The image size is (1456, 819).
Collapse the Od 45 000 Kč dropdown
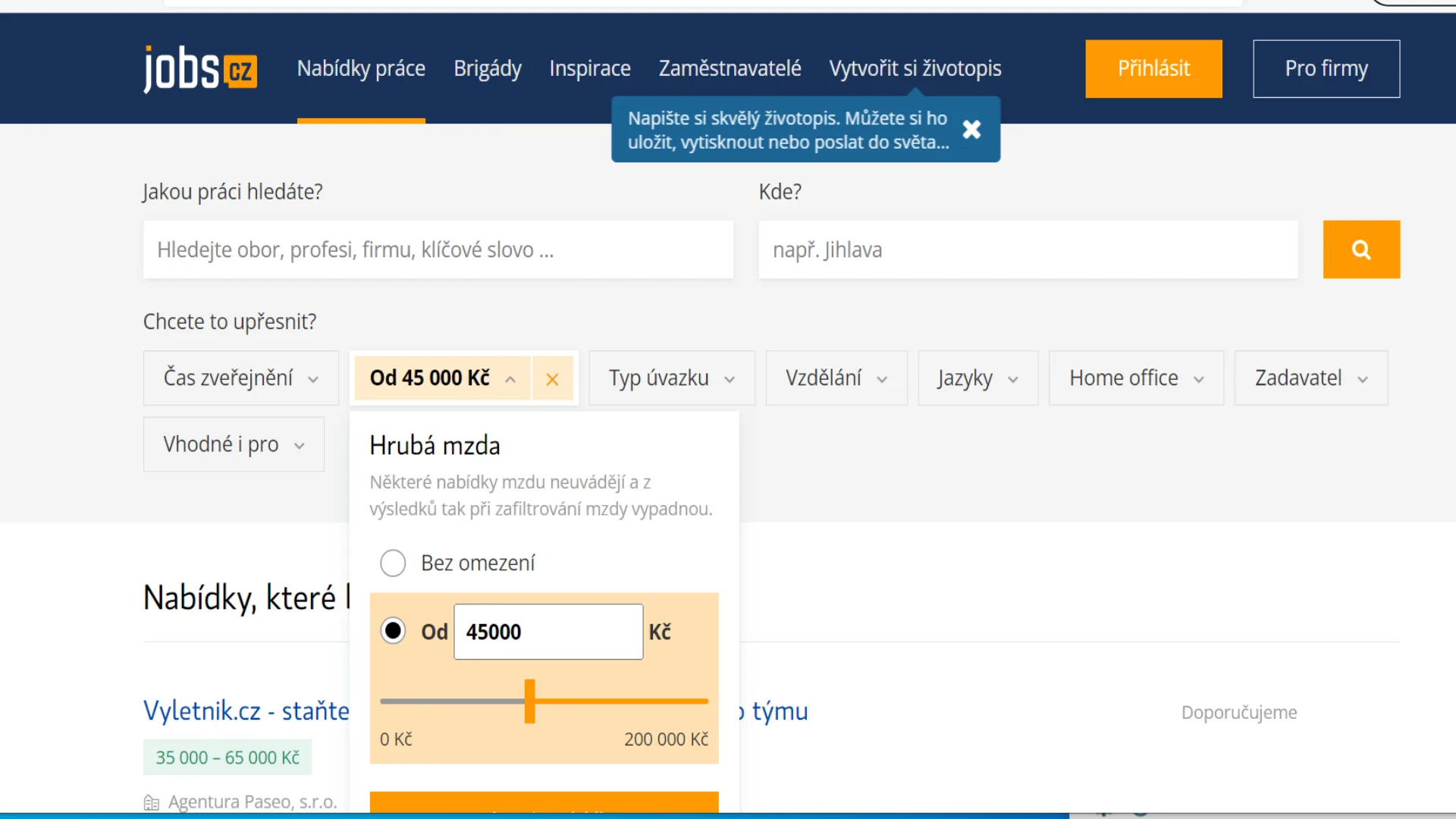(443, 378)
